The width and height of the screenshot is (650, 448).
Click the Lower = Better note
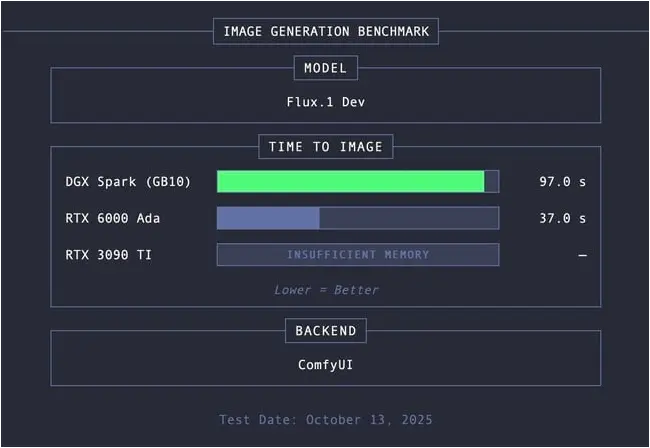point(326,290)
